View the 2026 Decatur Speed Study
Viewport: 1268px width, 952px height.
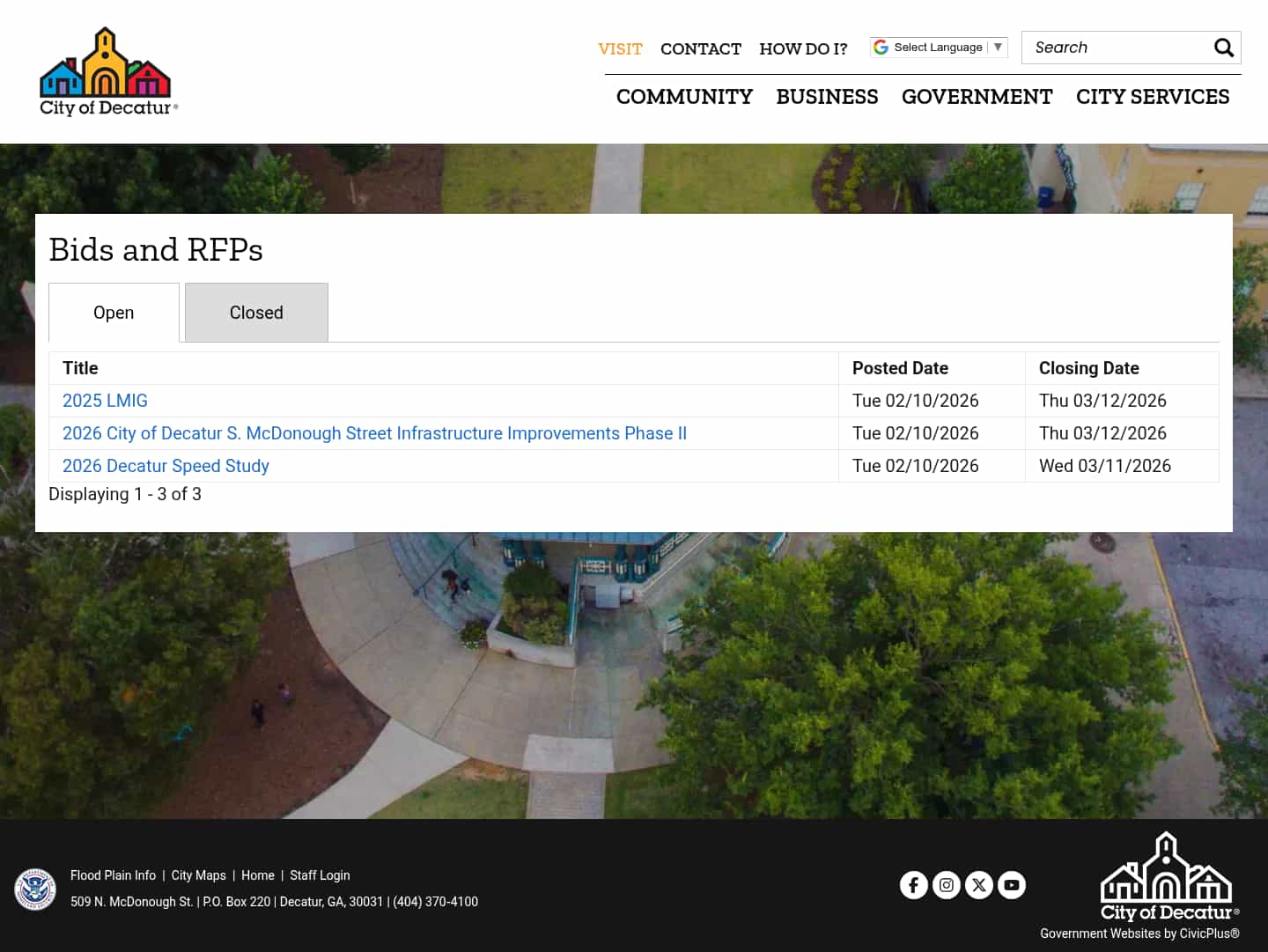coord(166,466)
